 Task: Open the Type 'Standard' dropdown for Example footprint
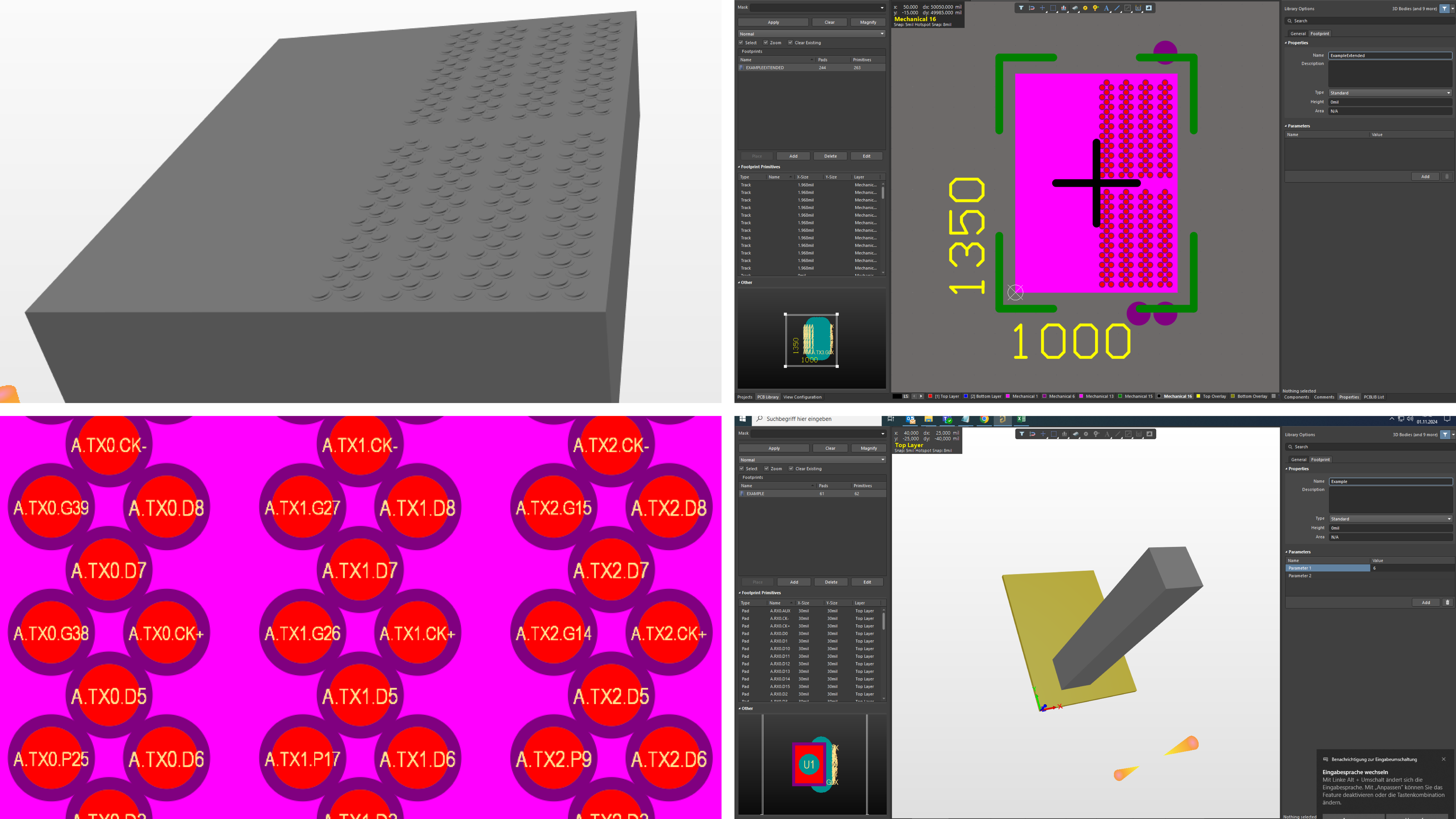click(x=1390, y=519)
